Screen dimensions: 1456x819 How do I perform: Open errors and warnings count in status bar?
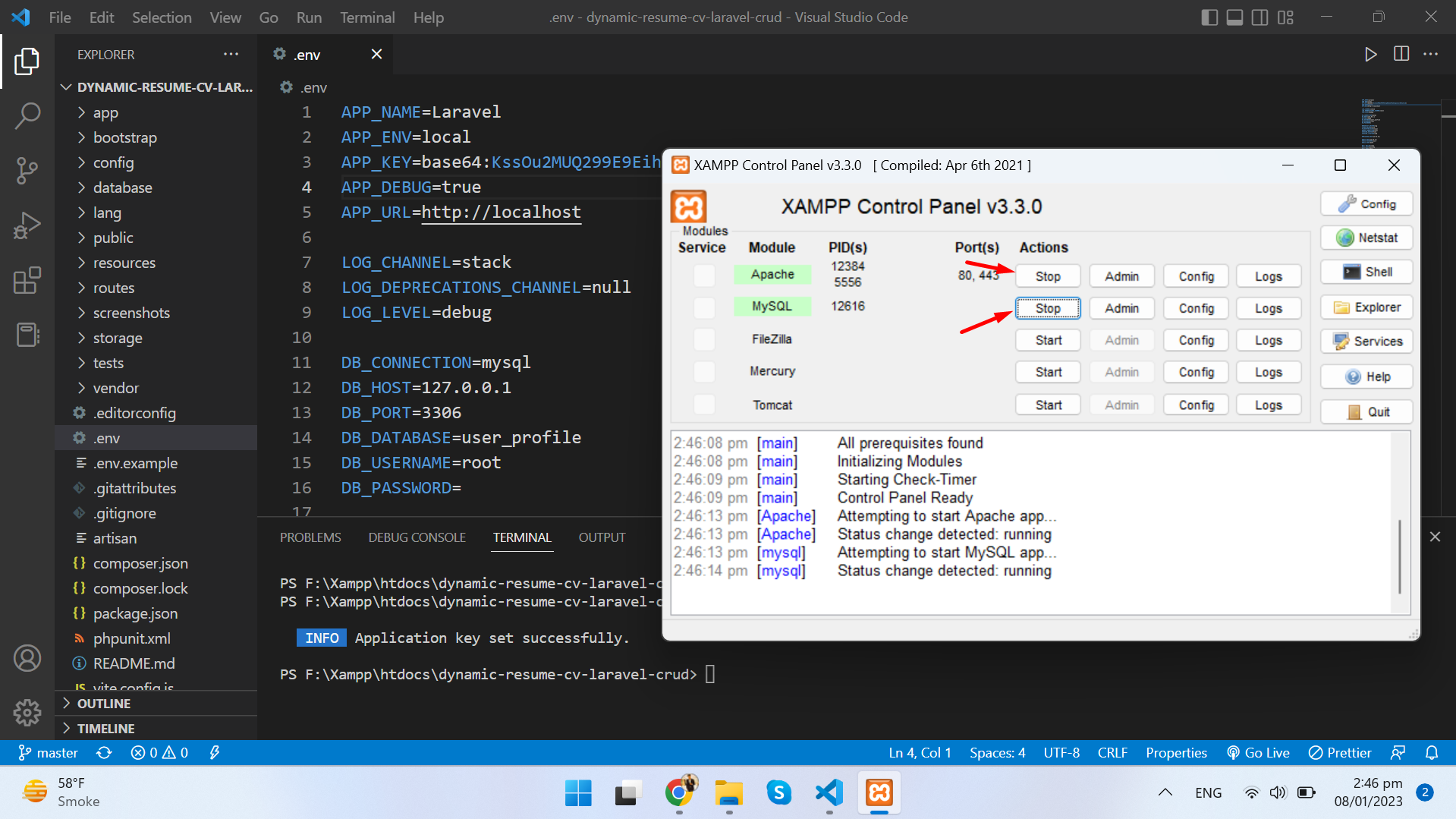coord(159,752)
